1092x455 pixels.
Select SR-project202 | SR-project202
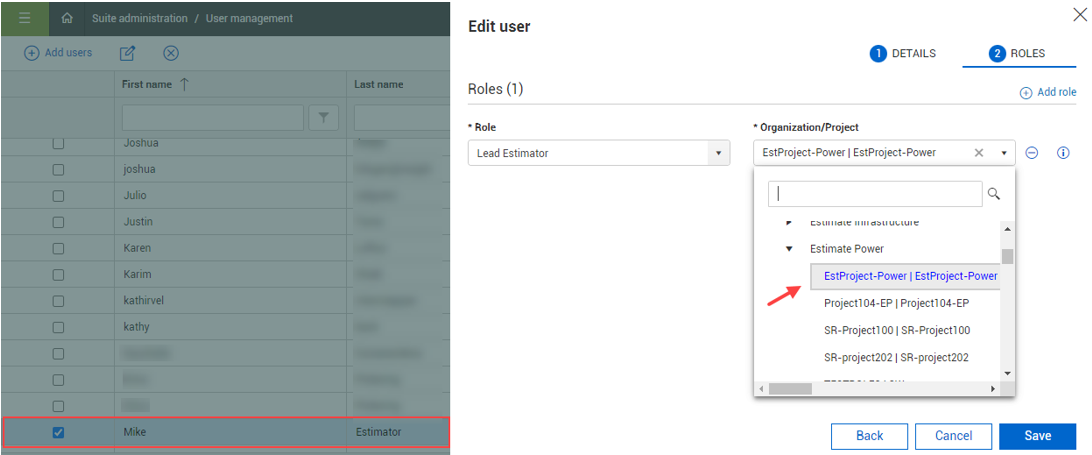click(896, 357)
